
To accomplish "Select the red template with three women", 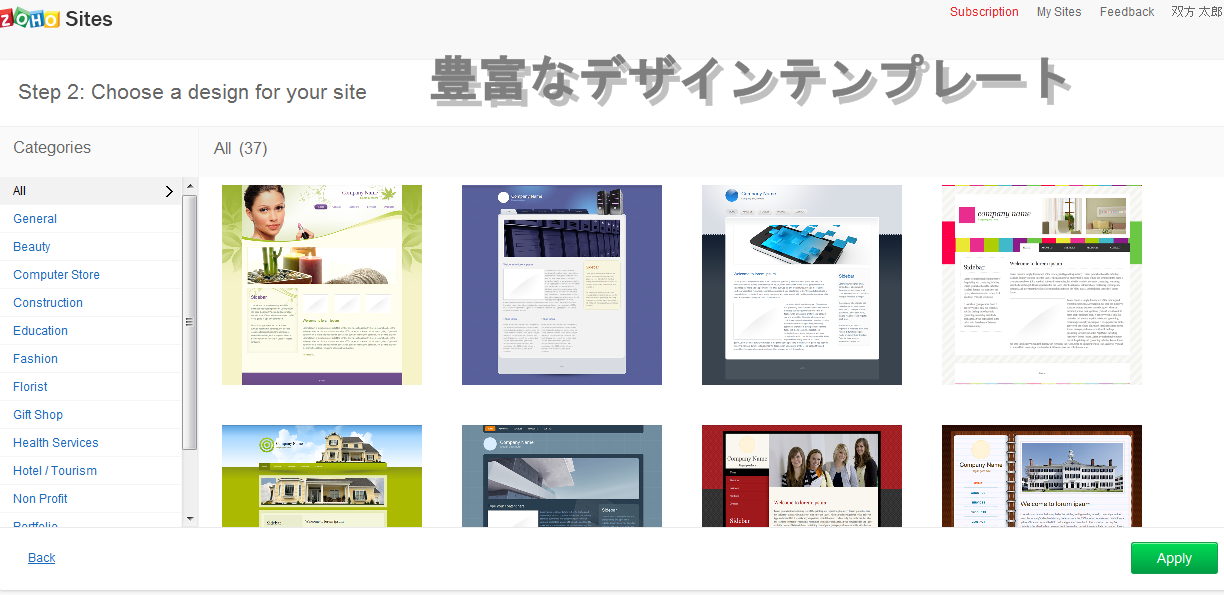I will tap(802, 476).
